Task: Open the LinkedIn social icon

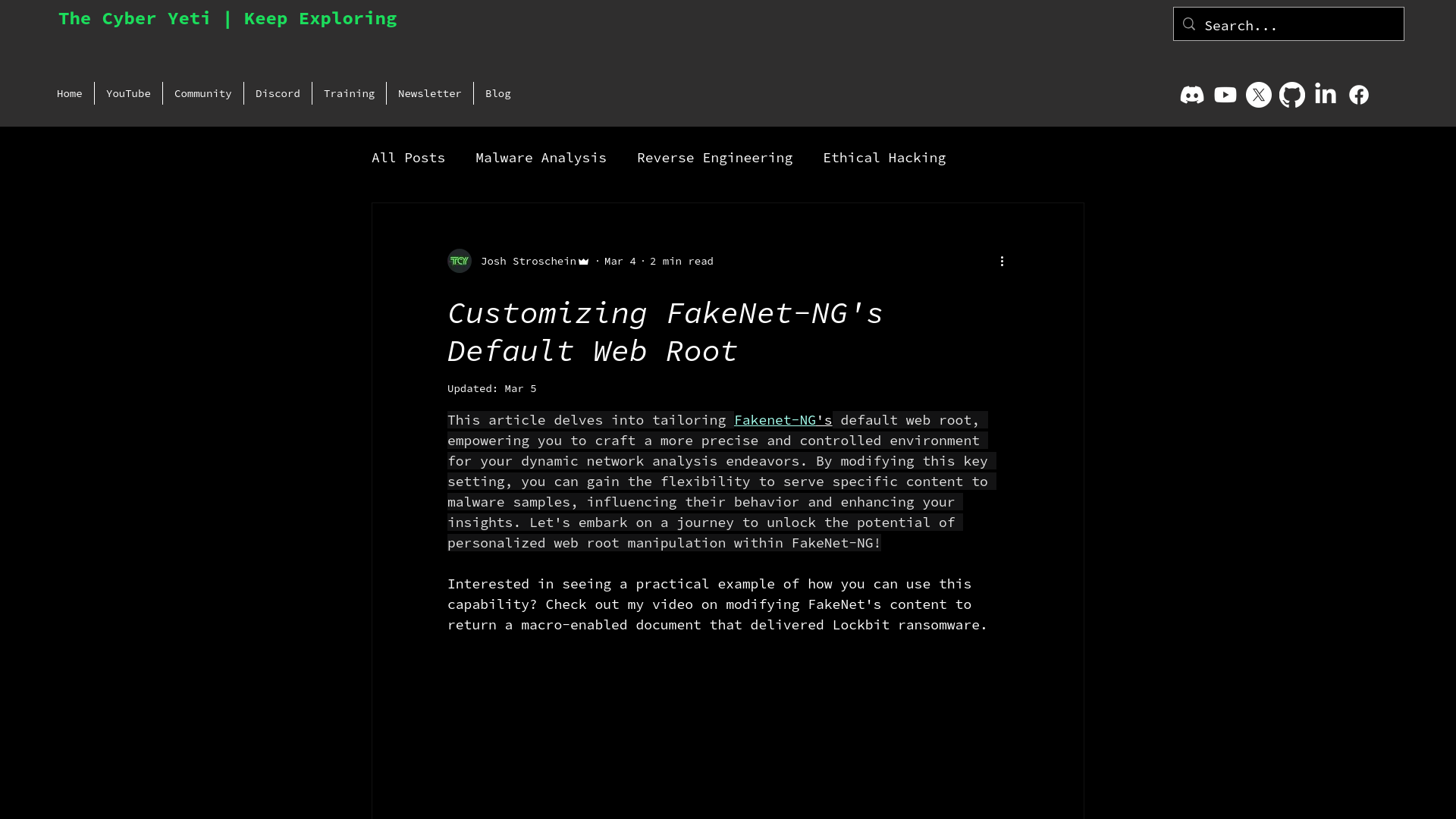Action: [1325, 94]
